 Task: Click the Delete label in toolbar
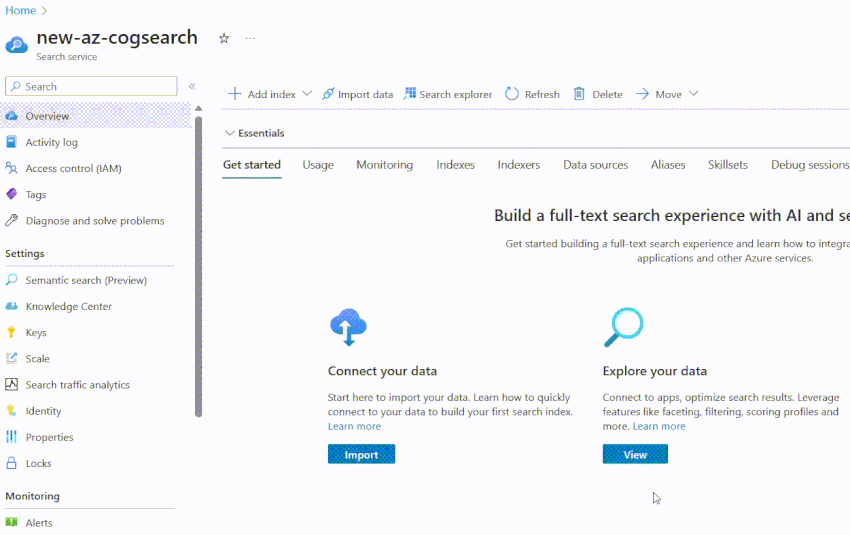607,94
